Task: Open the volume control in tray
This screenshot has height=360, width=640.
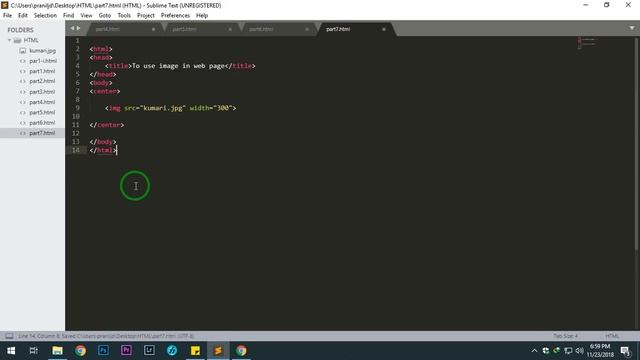Action: (579, 351)
